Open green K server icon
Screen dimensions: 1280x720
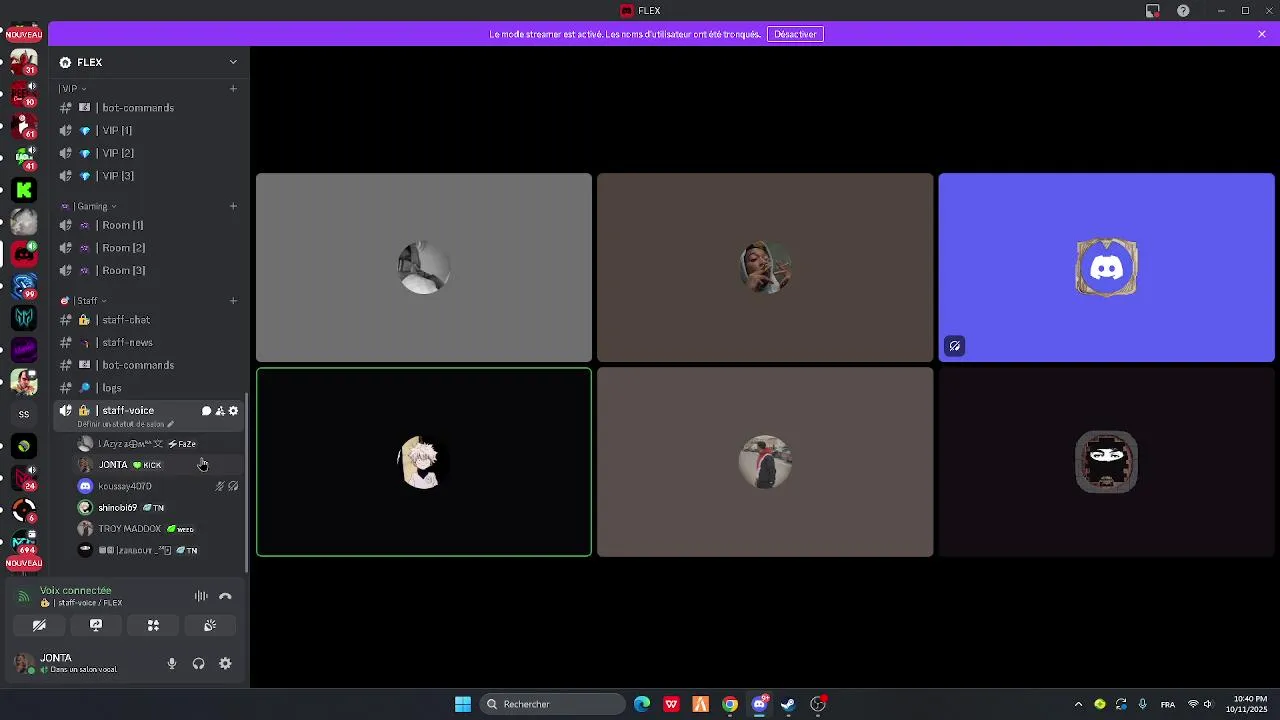tap(24, 190)
